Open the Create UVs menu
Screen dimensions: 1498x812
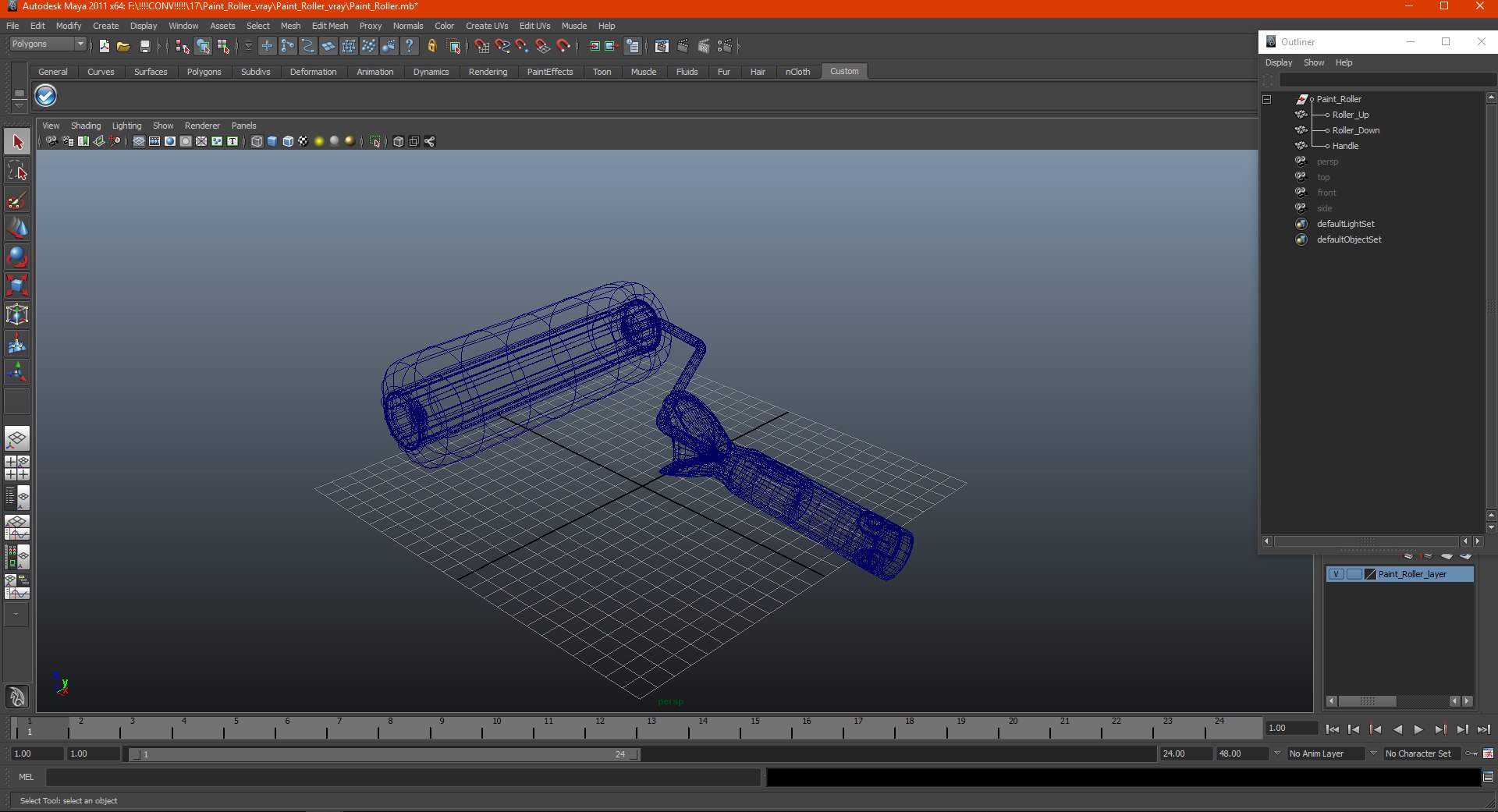point(487,26)
